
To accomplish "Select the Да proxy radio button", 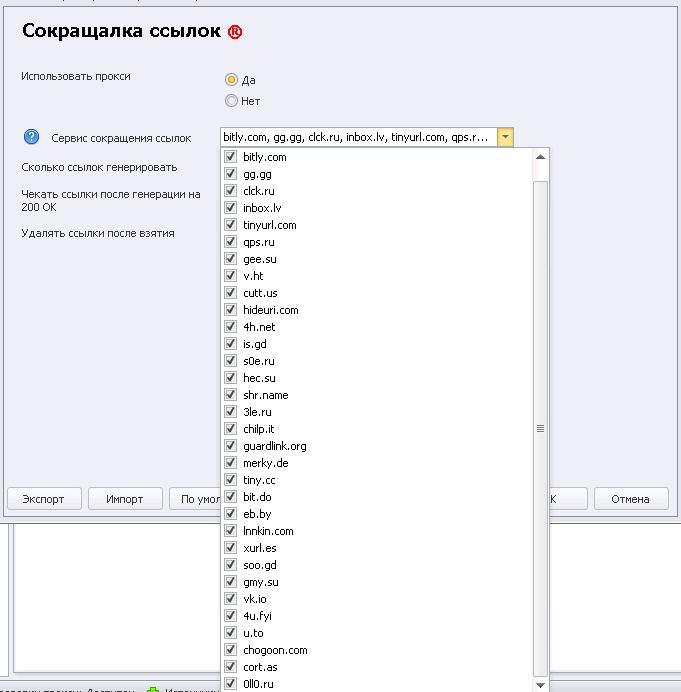I will (x=231, y=80).
